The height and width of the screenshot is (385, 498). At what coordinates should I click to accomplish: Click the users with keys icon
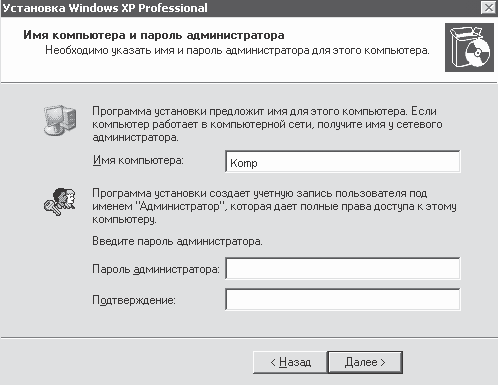(x=60, y=201)
